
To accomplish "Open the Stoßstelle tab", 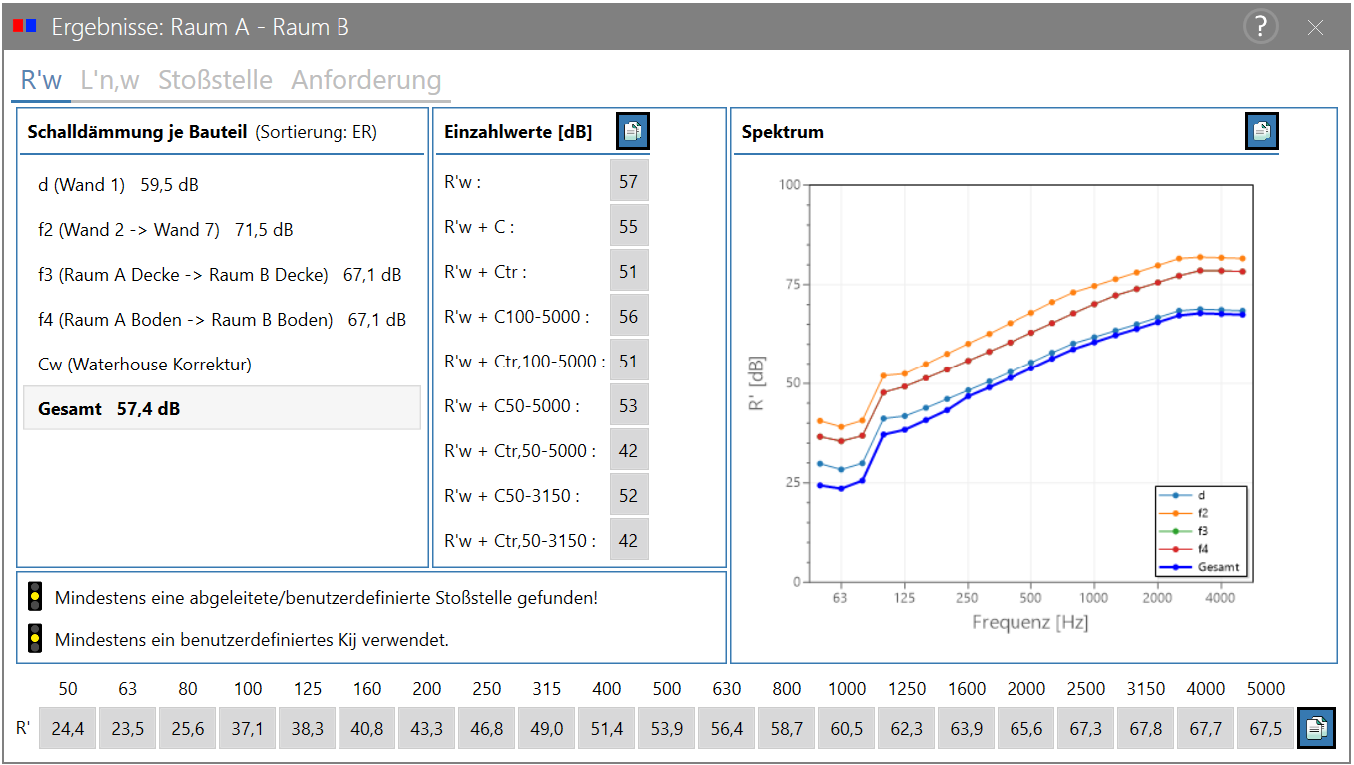I will point(215,80).
